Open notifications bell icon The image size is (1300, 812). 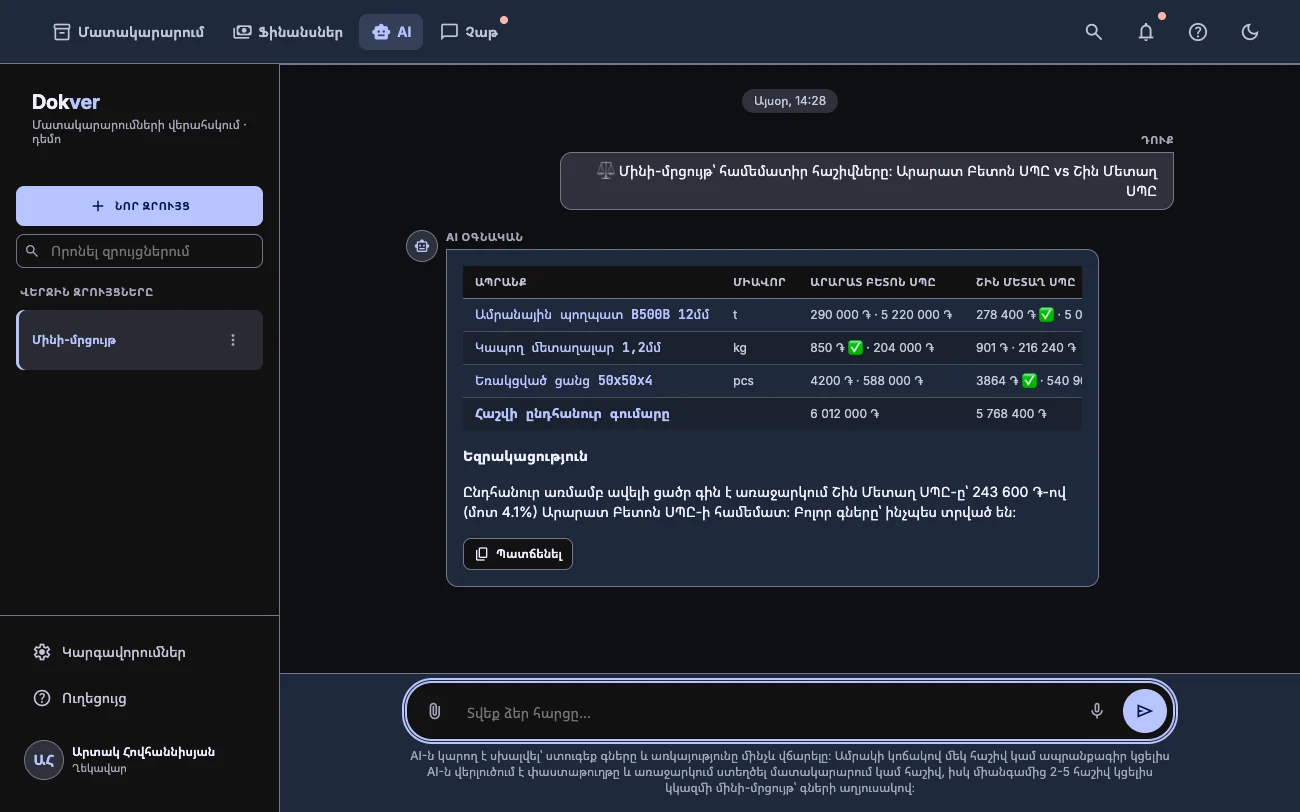[1146, 32]
